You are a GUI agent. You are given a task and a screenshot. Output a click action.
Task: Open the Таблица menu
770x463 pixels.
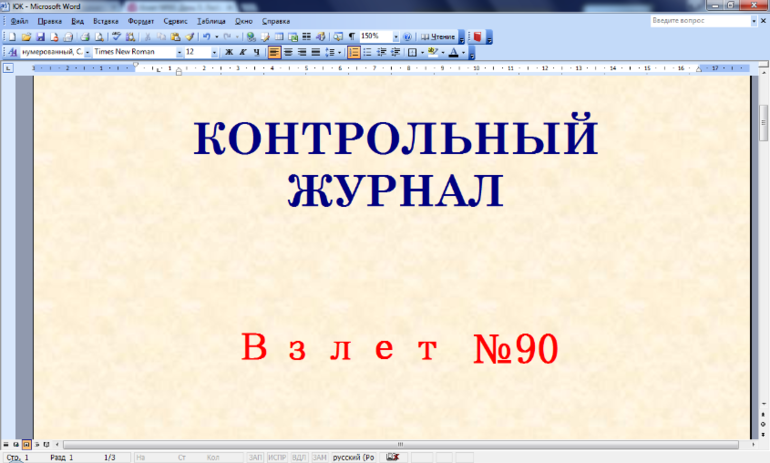pos(211,21)
